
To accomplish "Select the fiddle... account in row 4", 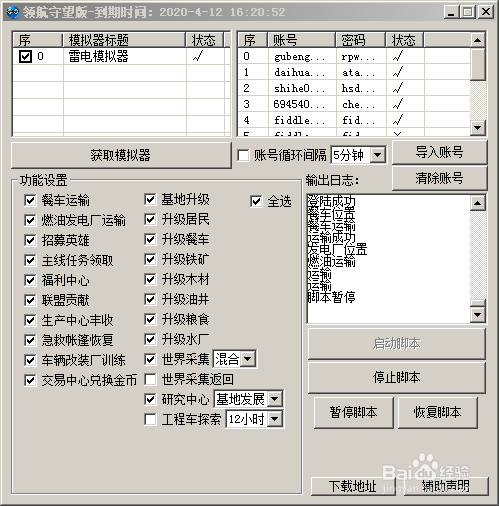I will pyautogui.click(x=354, y=120).
